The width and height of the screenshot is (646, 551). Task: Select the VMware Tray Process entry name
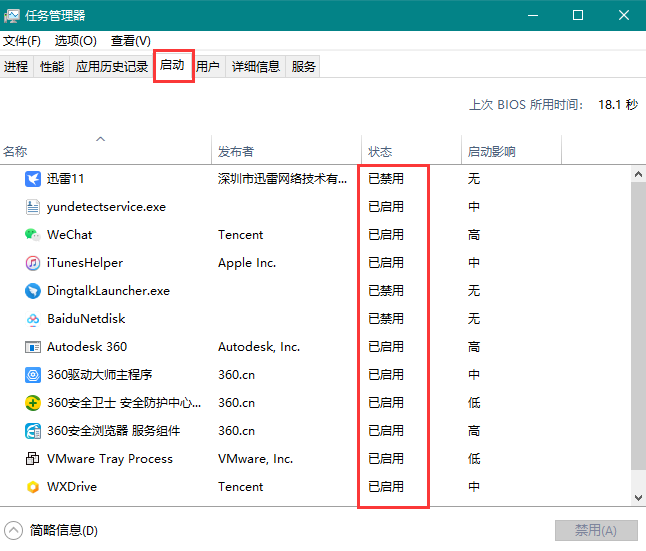[110, 459]
